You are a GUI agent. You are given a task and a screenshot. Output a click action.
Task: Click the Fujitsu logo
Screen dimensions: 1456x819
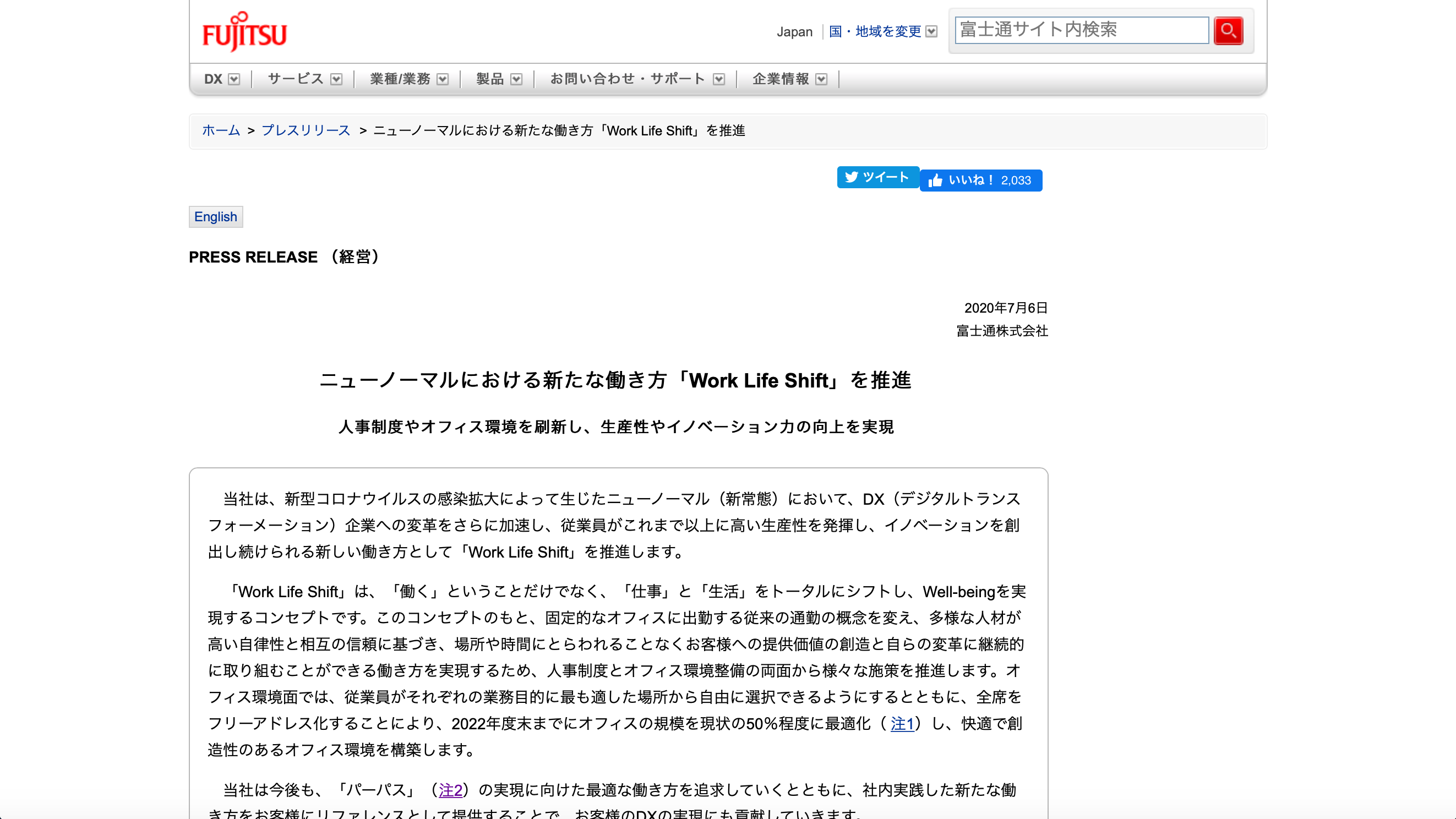(x=244, y=32)
